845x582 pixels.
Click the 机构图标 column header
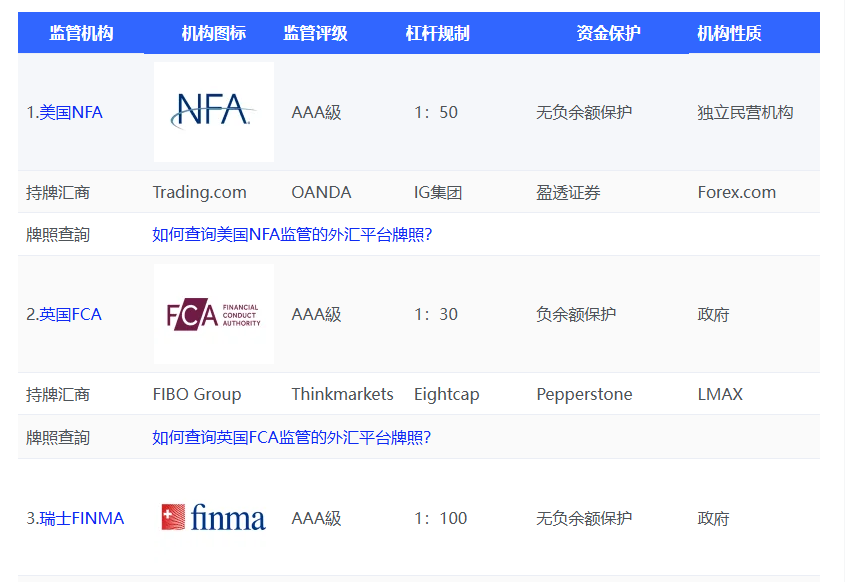click(x=213, y=33)
